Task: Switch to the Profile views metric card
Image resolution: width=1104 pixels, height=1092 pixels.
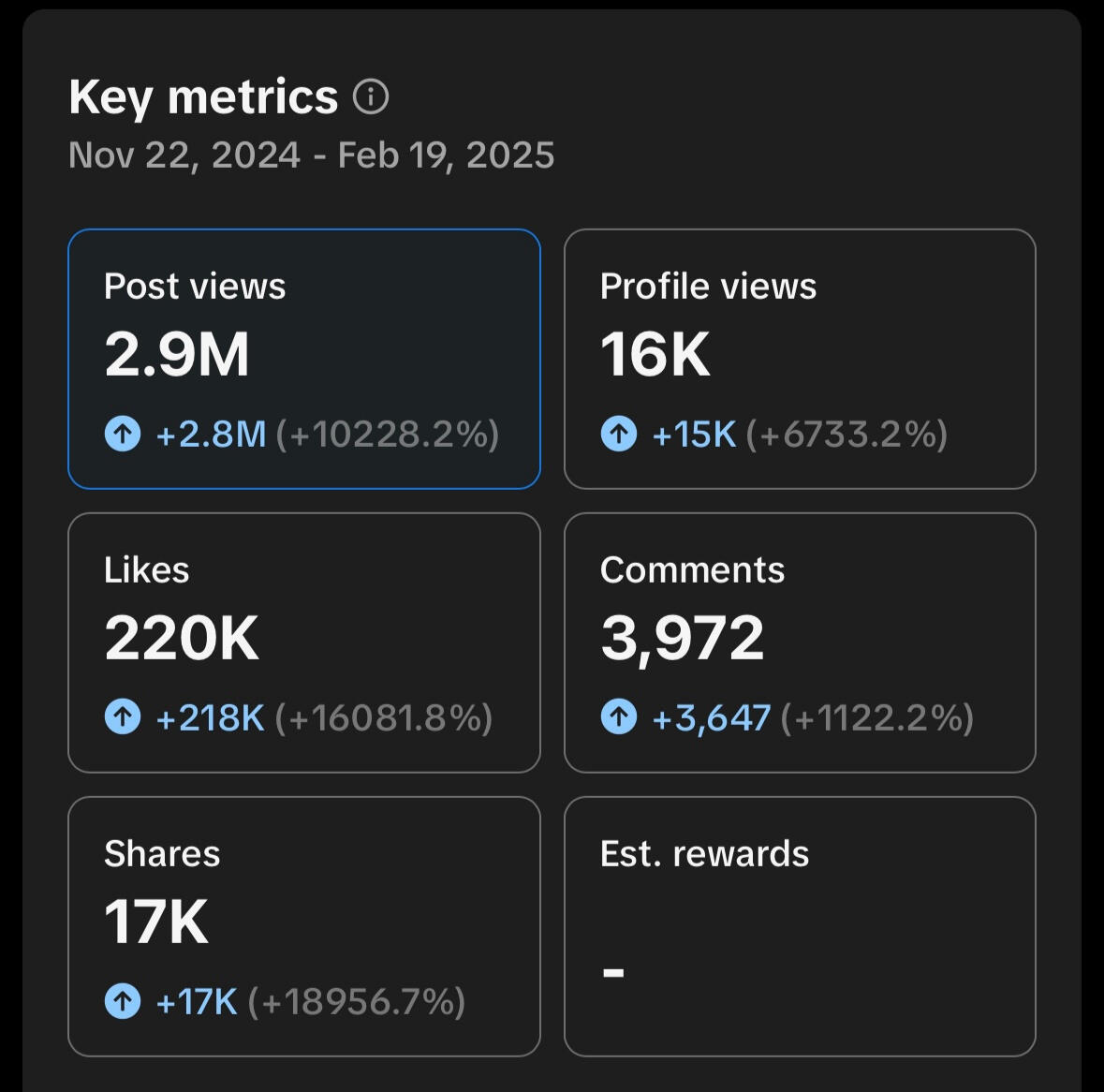Action: click(x=800, y=359)
